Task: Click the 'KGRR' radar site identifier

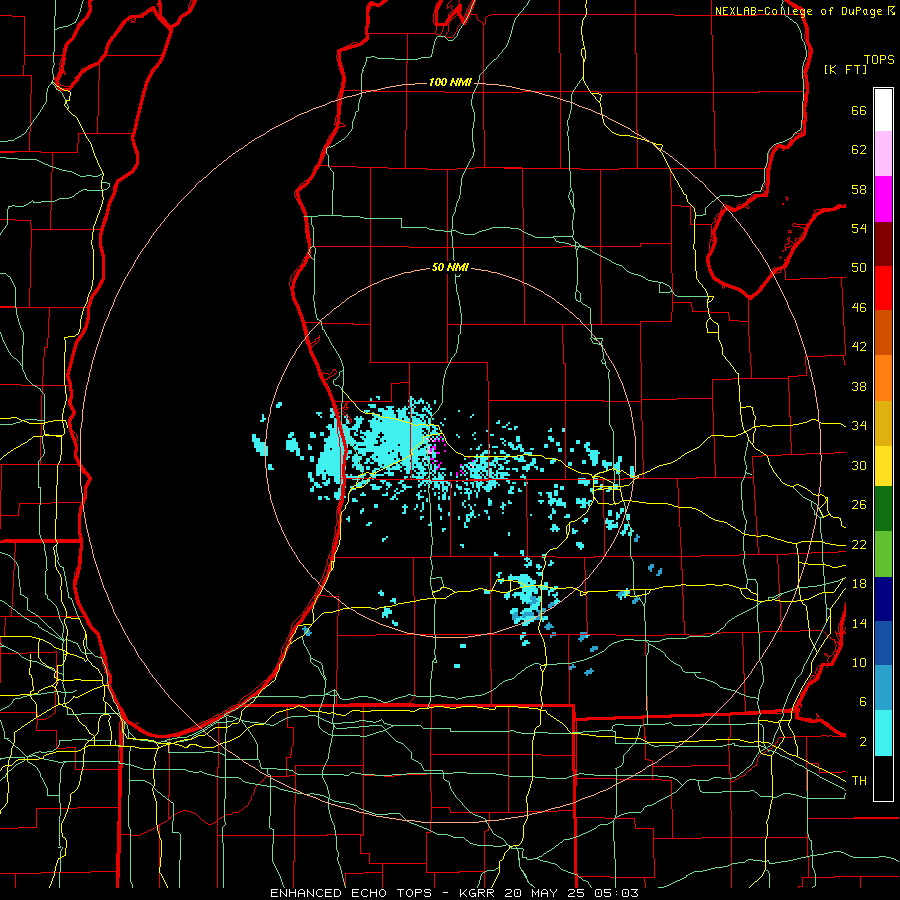Action: tap(479, 893)
